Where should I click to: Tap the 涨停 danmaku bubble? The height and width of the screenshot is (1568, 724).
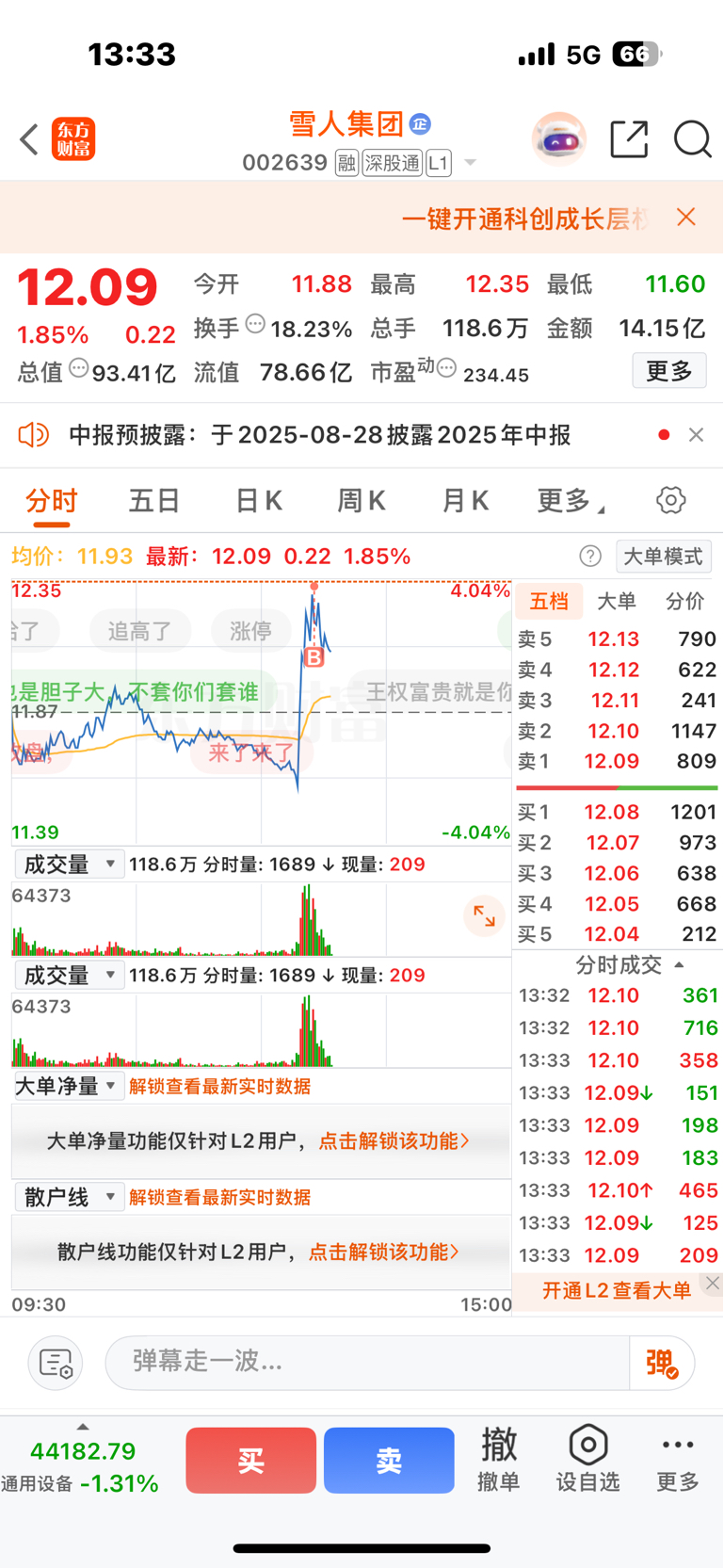tap(249, 631)
